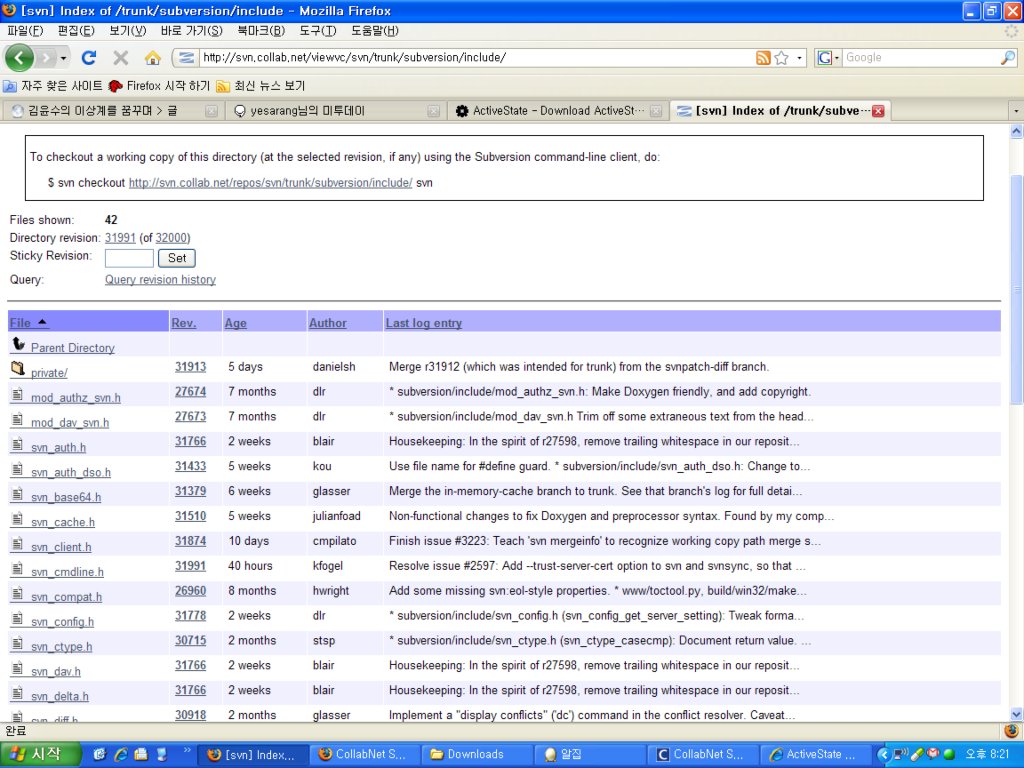Close the ActiveState download tab
The width and height of the screenshot is (1024, 768).
click(656, 111)
